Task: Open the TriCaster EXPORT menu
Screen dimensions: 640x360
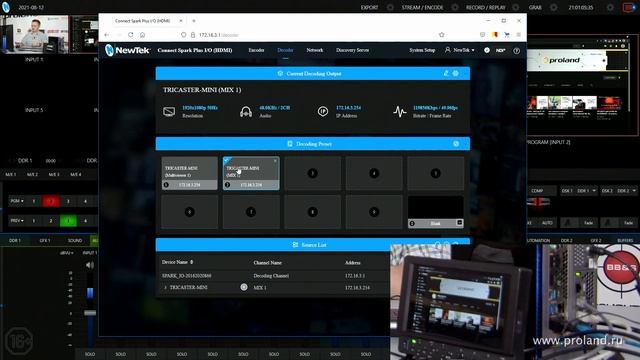Action: (x=369, y=7)
